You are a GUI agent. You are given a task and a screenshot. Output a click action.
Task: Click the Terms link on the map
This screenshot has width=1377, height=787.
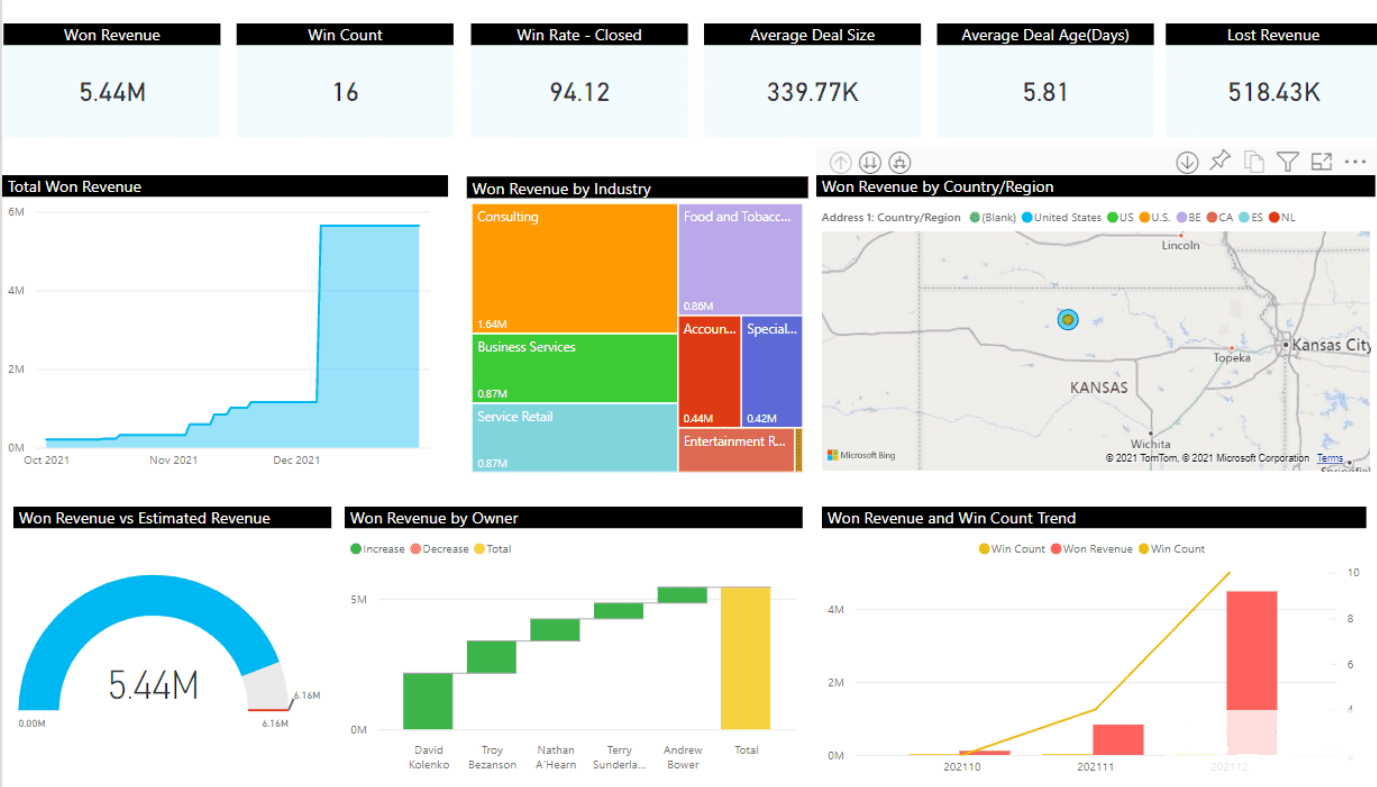point(1330,458)
